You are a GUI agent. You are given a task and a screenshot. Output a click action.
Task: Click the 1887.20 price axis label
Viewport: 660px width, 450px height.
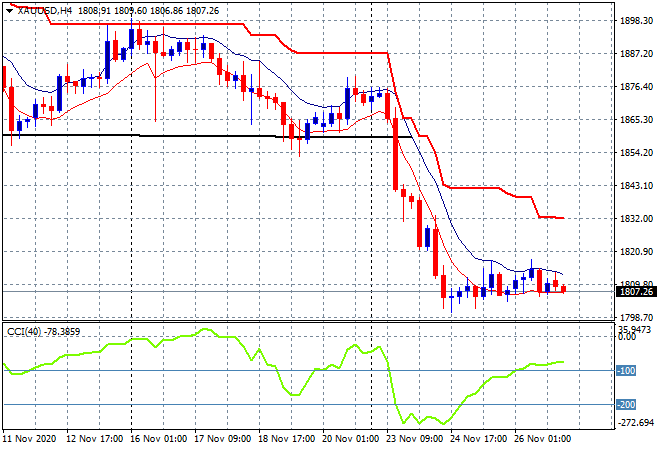coord(636,53)
